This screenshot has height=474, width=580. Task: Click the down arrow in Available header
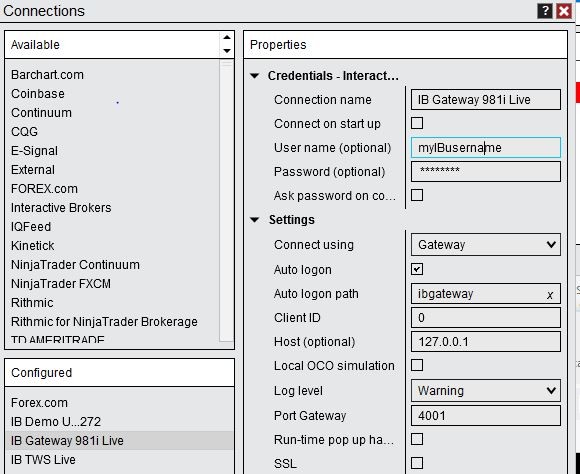(227, 51)
